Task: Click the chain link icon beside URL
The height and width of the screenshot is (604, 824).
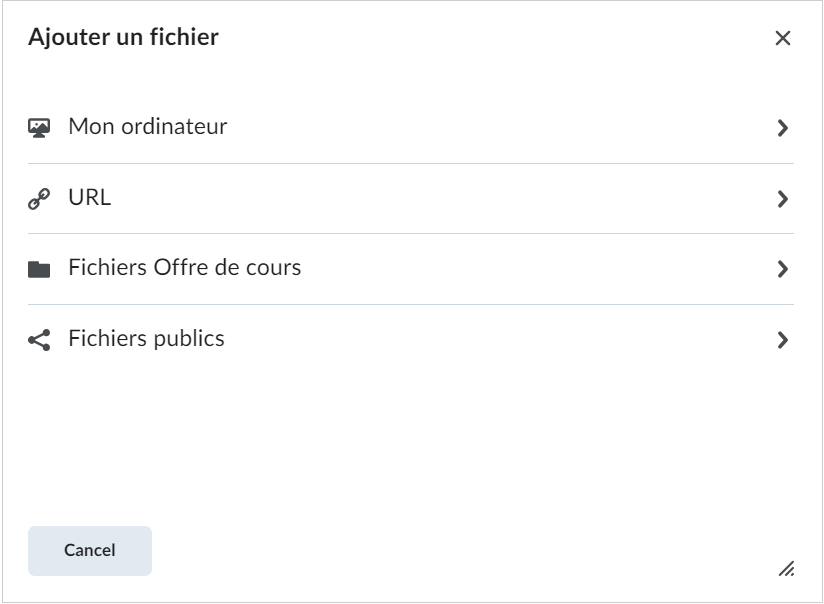Action: click(39, 199)
